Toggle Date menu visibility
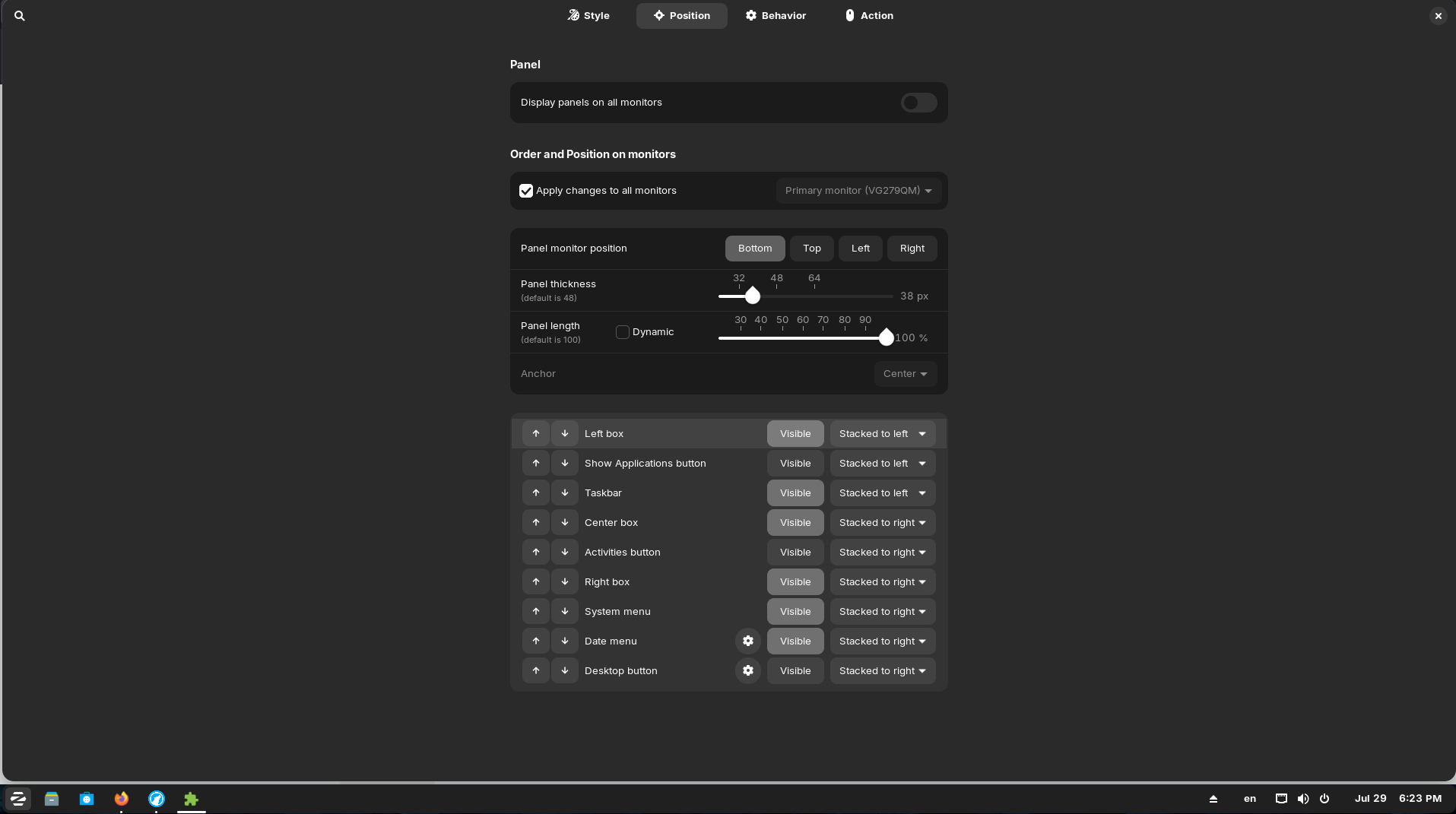Viewport: 1456px width, 814px height. click(795, 641)
